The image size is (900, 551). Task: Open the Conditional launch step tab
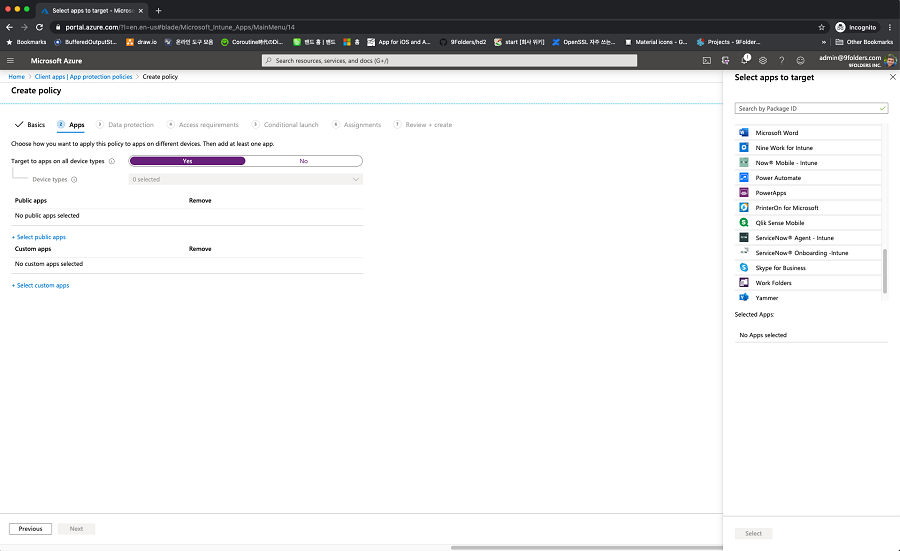(x=285, y=125)
